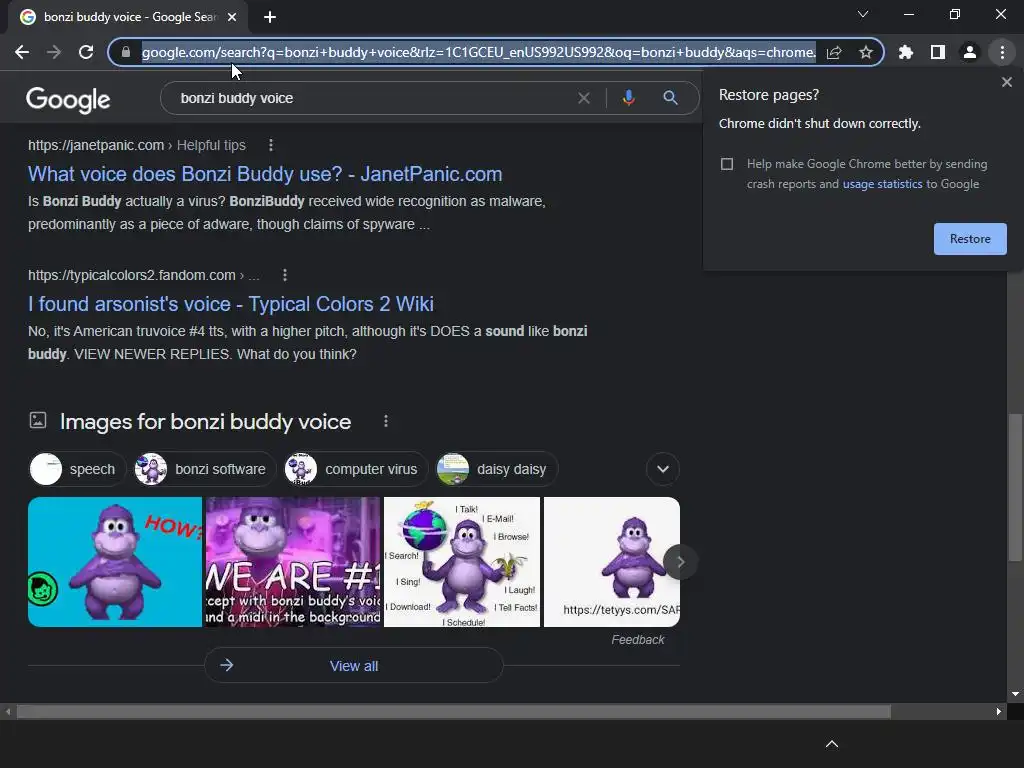The height and width of the screenshot is (768, 1024).
Task: Toggle the Chrome side panel icon
Action: [x=938, y=52]
